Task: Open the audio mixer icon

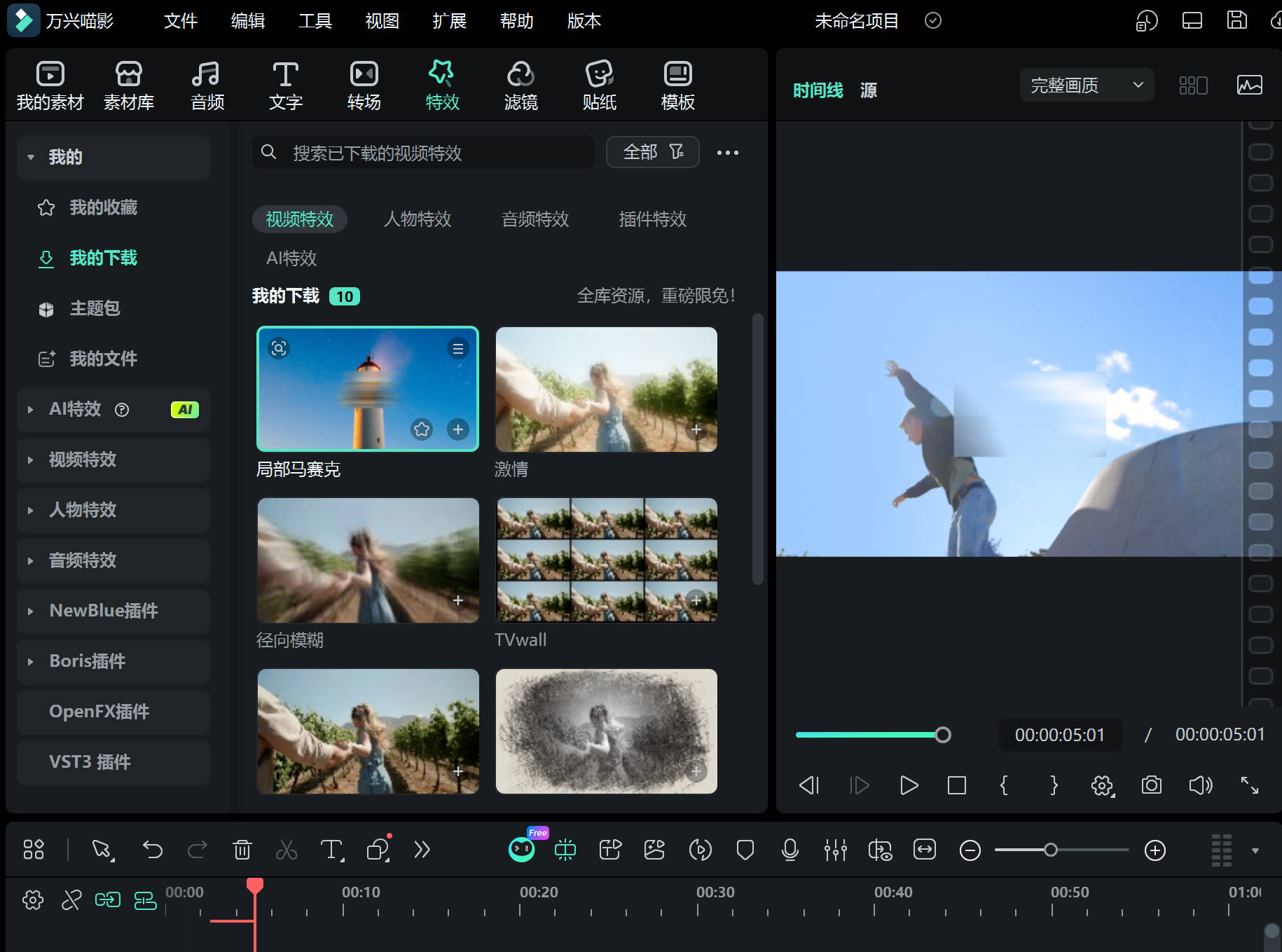Action: (835, 850)
